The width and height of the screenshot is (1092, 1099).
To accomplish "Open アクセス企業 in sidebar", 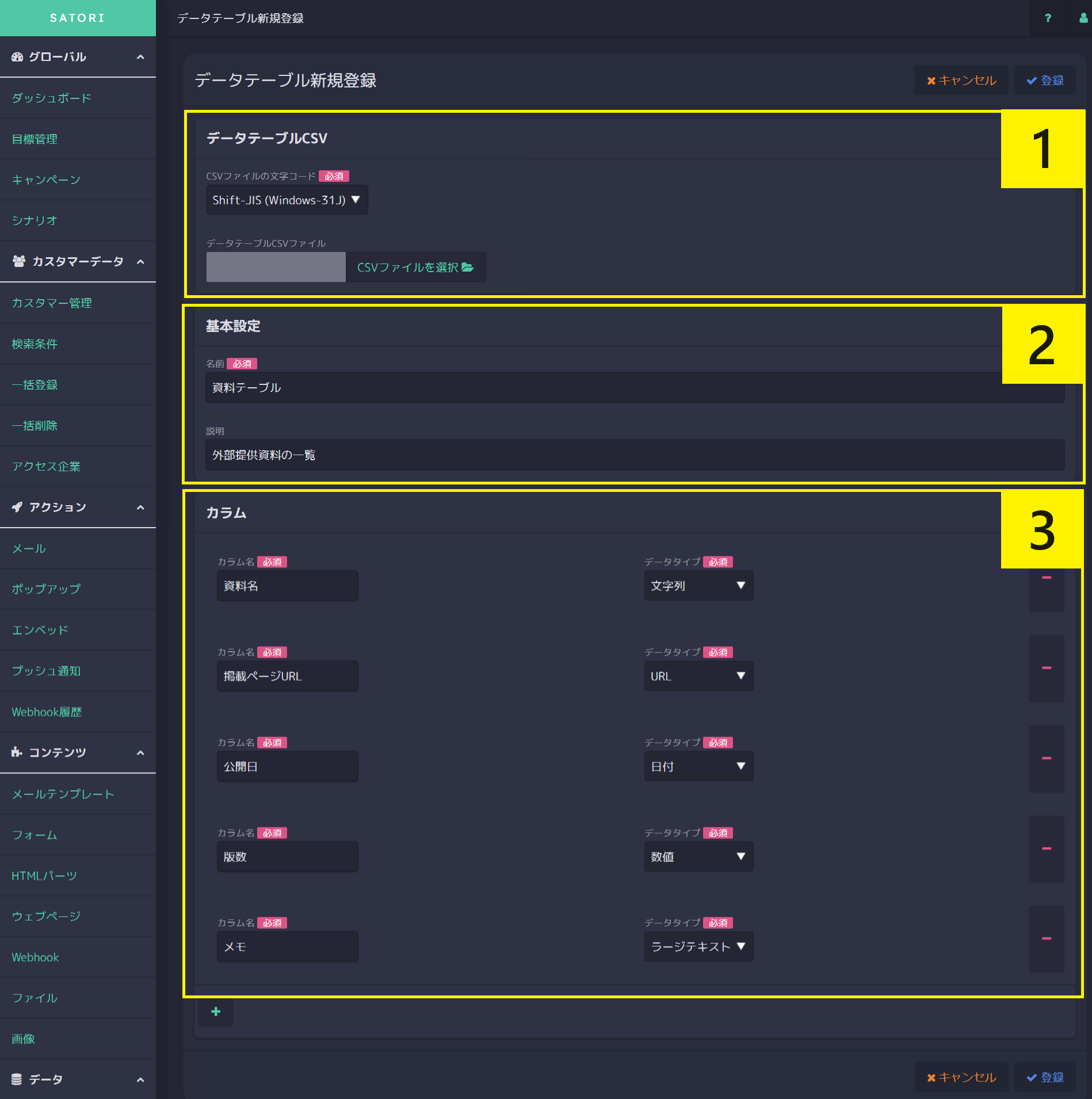I will tap(78, 466).
